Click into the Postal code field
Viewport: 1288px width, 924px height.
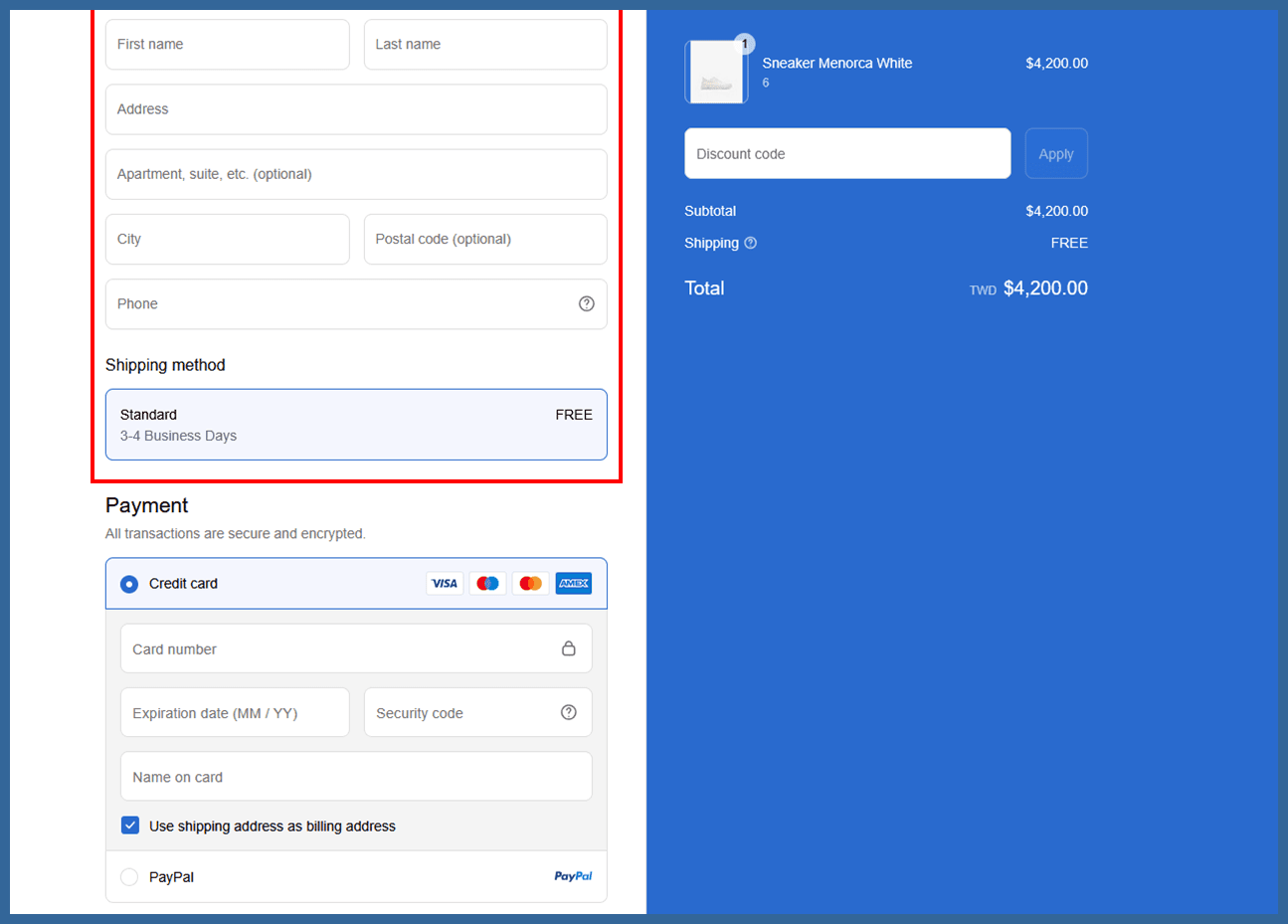(x=485, y=240)
